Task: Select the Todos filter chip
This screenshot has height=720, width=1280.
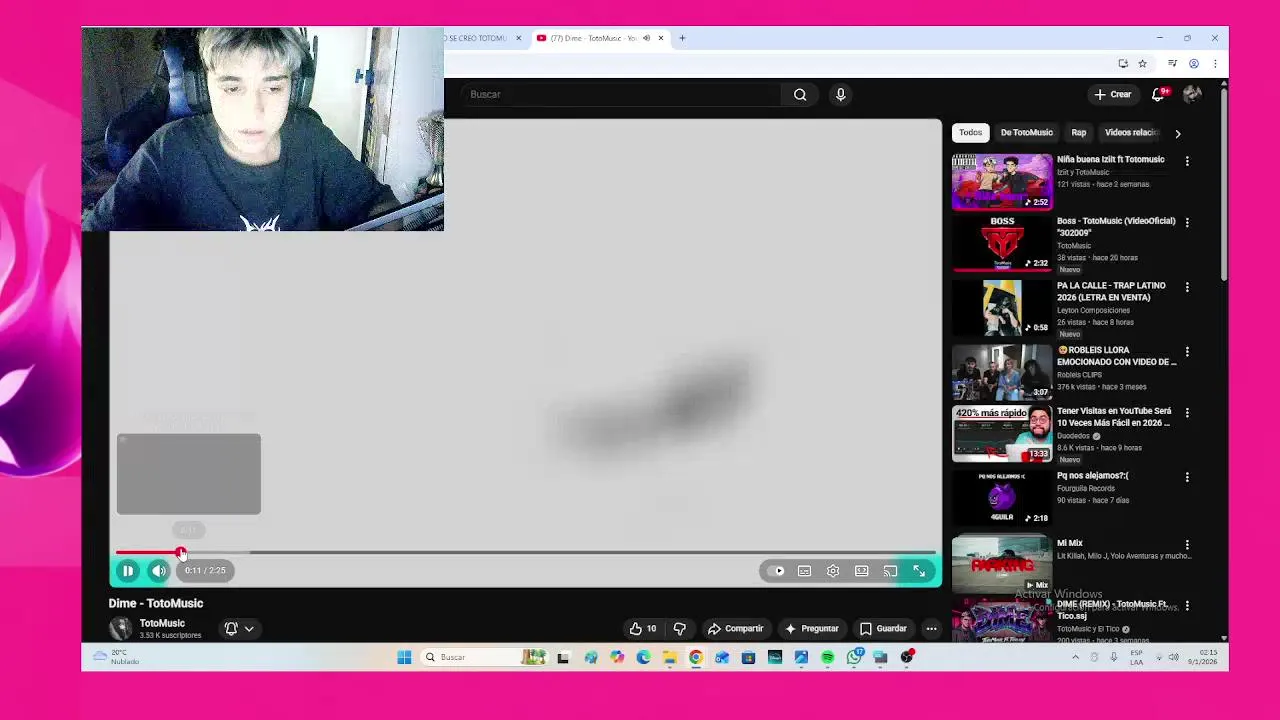Action: 970,132
